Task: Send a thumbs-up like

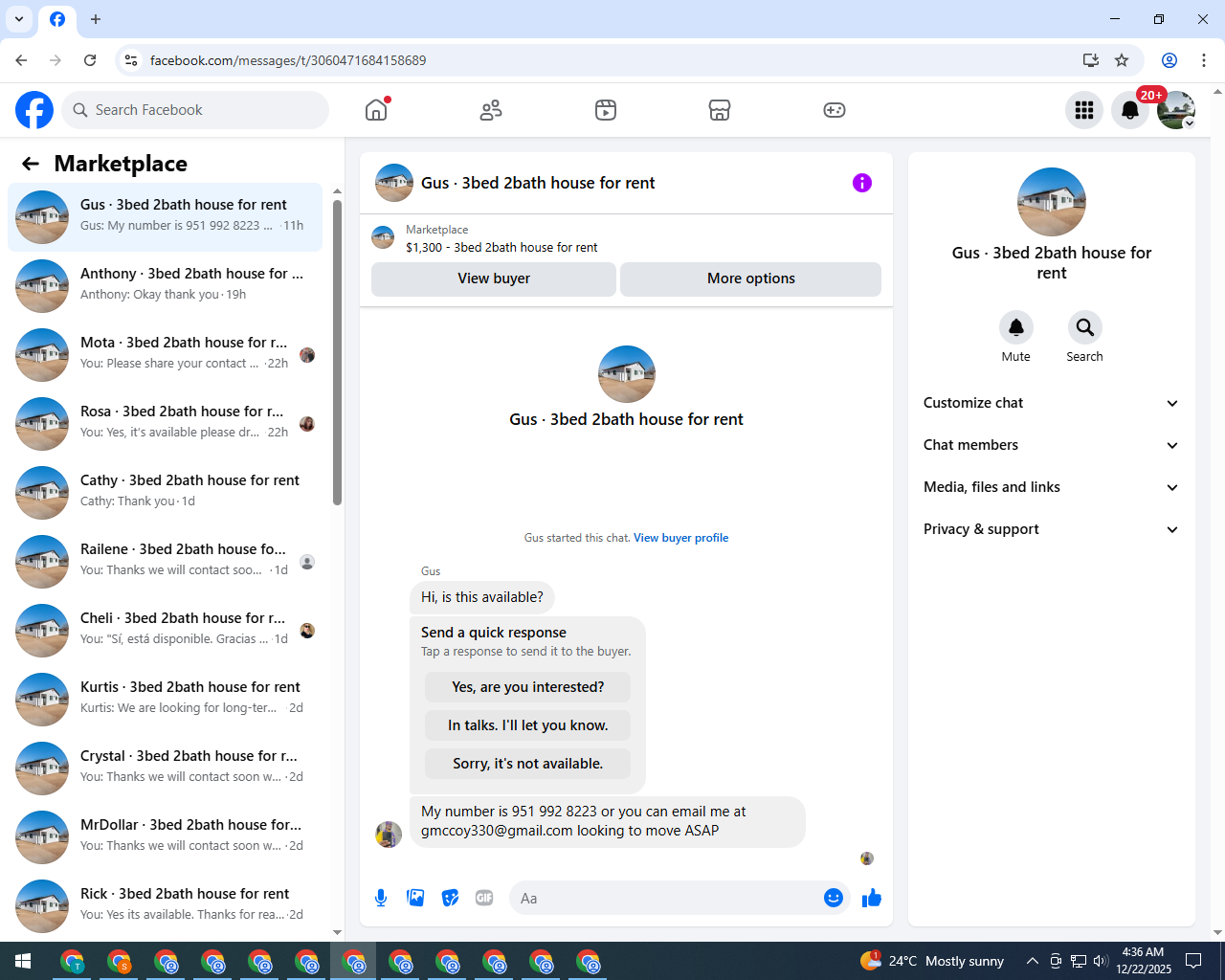Action: tap(872, 898)
